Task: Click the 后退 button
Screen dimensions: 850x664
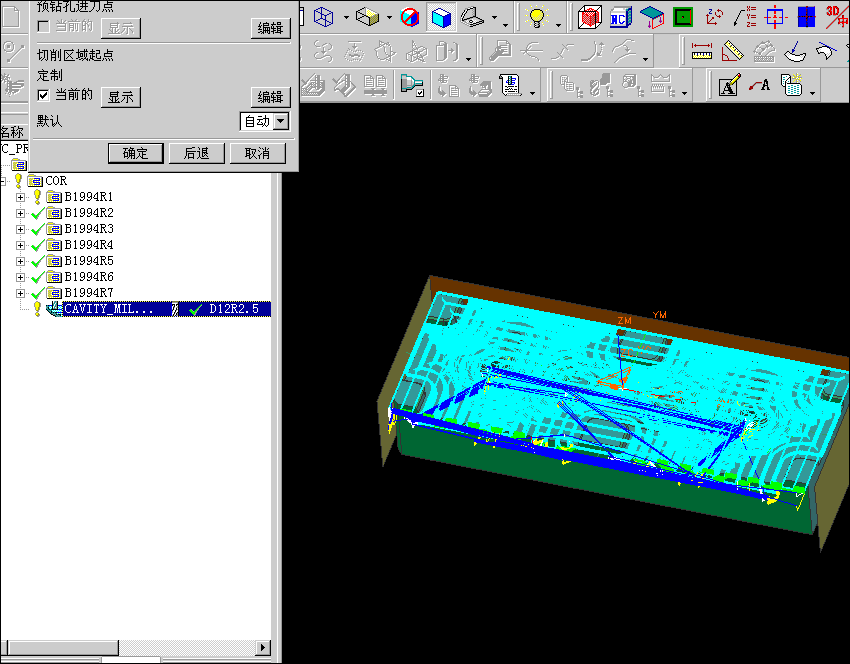Action: point(196,153)
